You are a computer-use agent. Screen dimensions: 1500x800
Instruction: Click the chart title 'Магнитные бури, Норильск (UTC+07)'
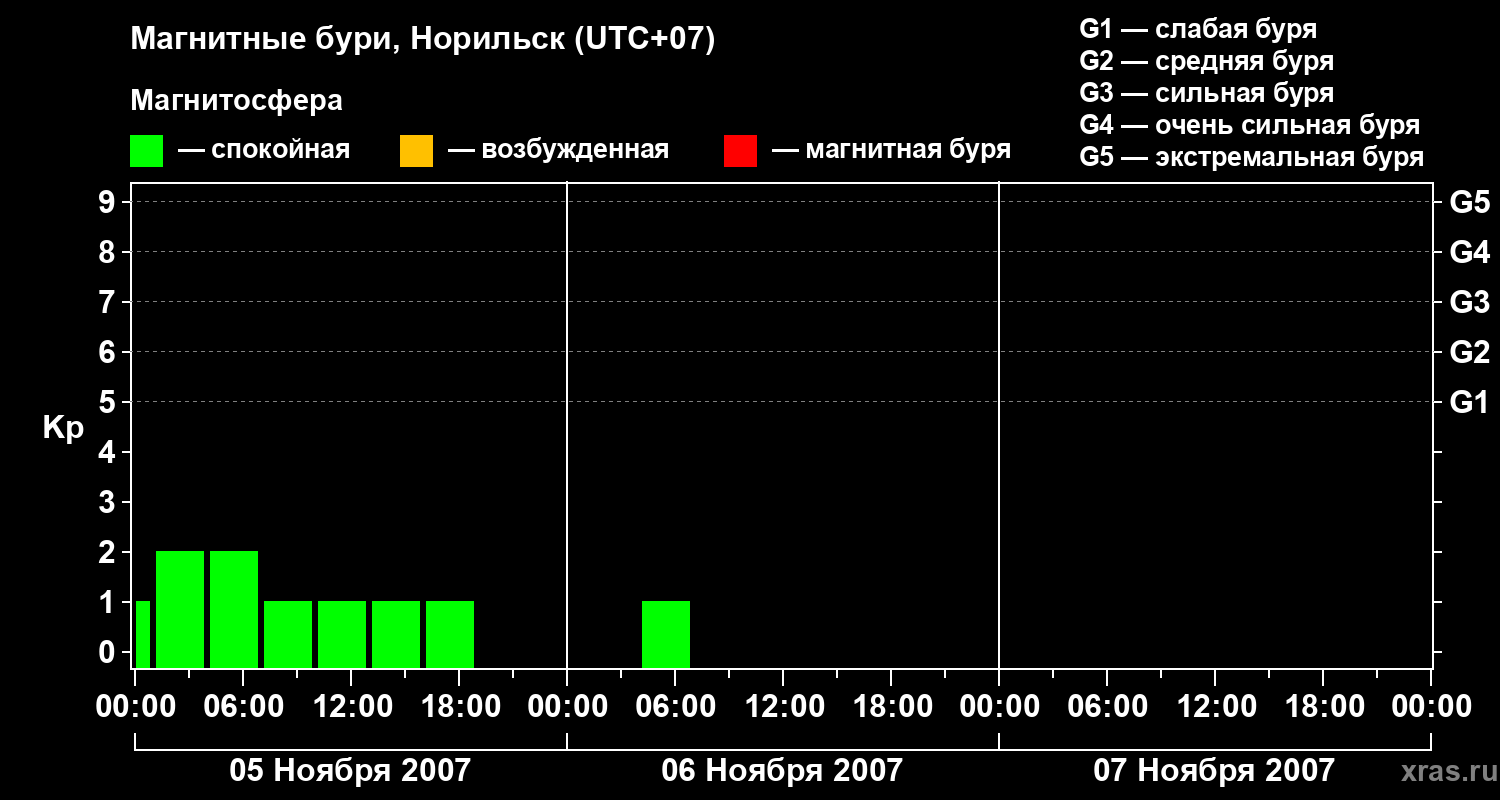(x=423, y=40)
